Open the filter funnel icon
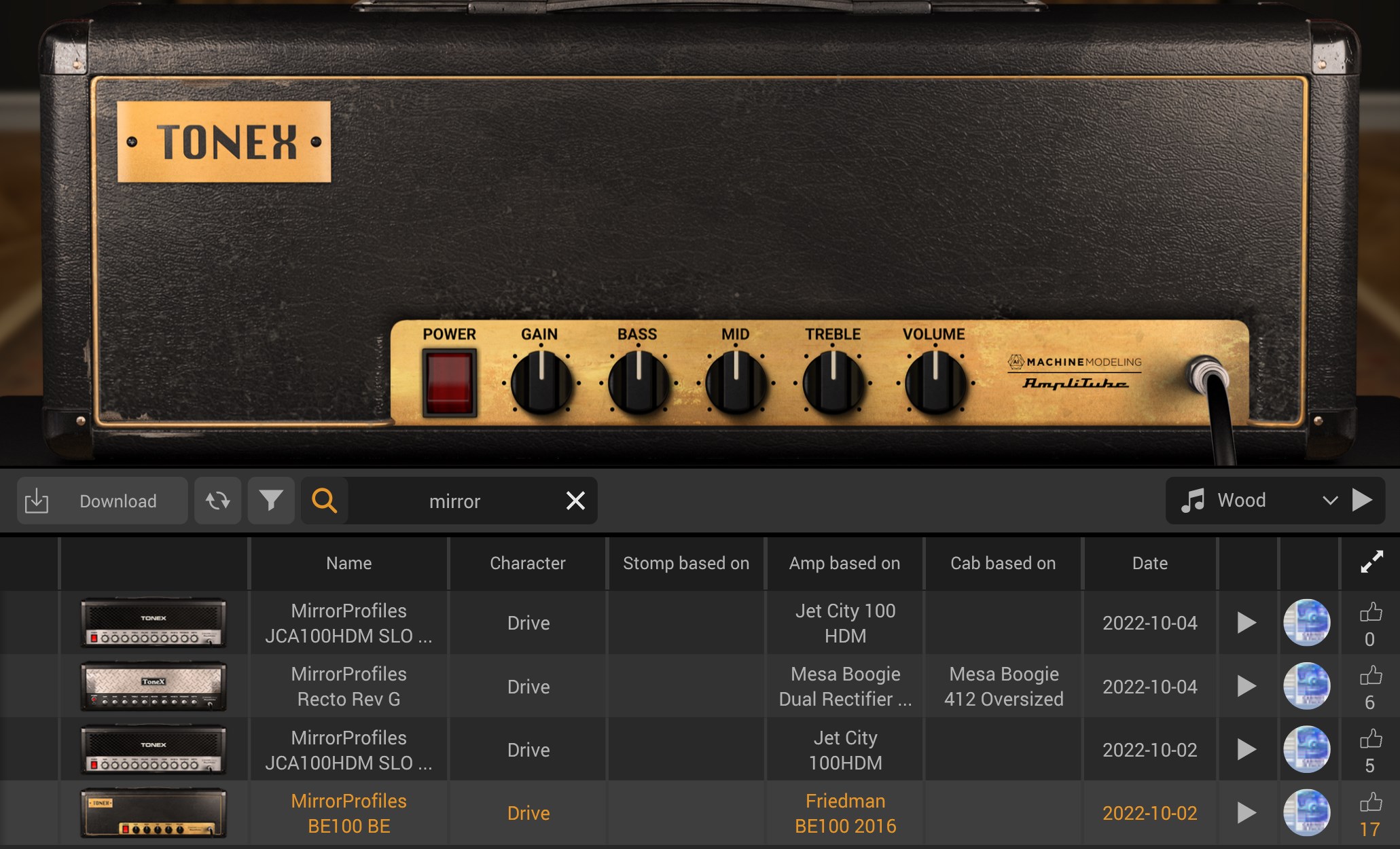 coord(271,501)
